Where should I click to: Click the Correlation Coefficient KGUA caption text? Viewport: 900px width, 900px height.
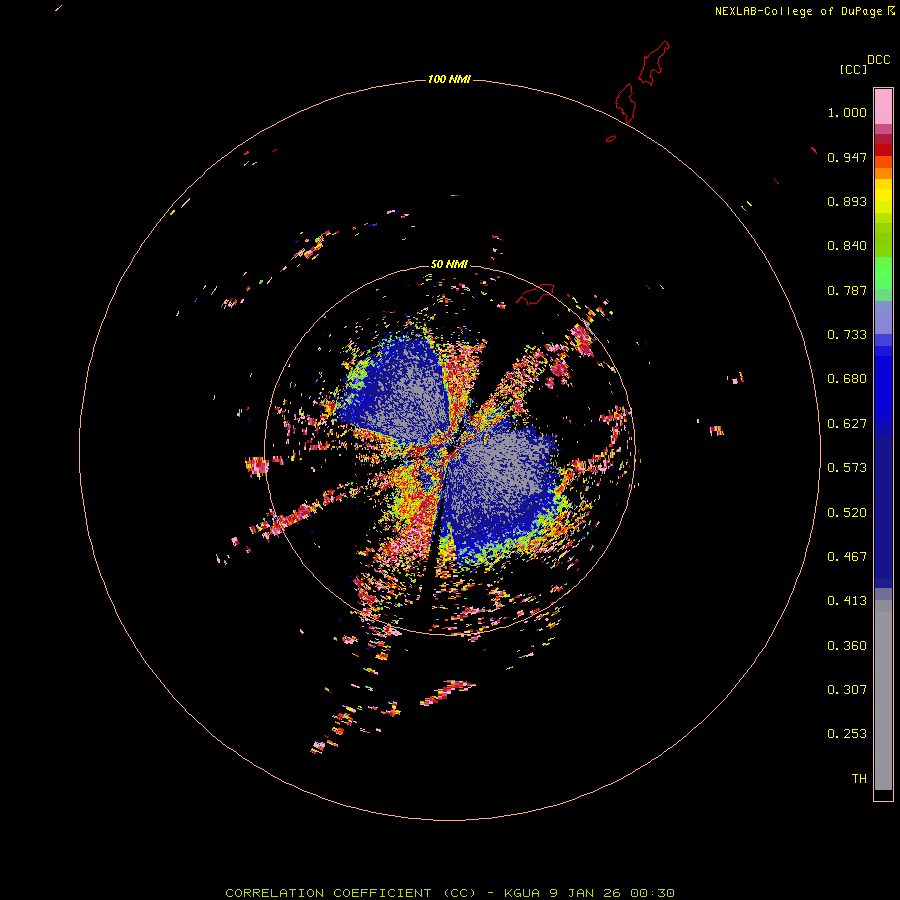click(449, 893)
